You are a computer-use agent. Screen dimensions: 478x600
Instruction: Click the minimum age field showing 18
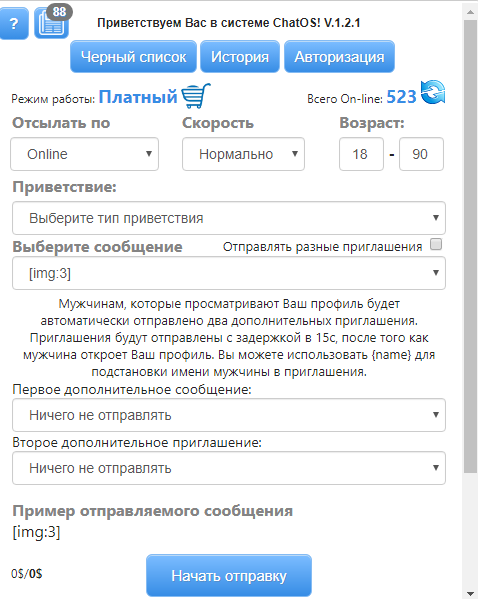(361, 154)
